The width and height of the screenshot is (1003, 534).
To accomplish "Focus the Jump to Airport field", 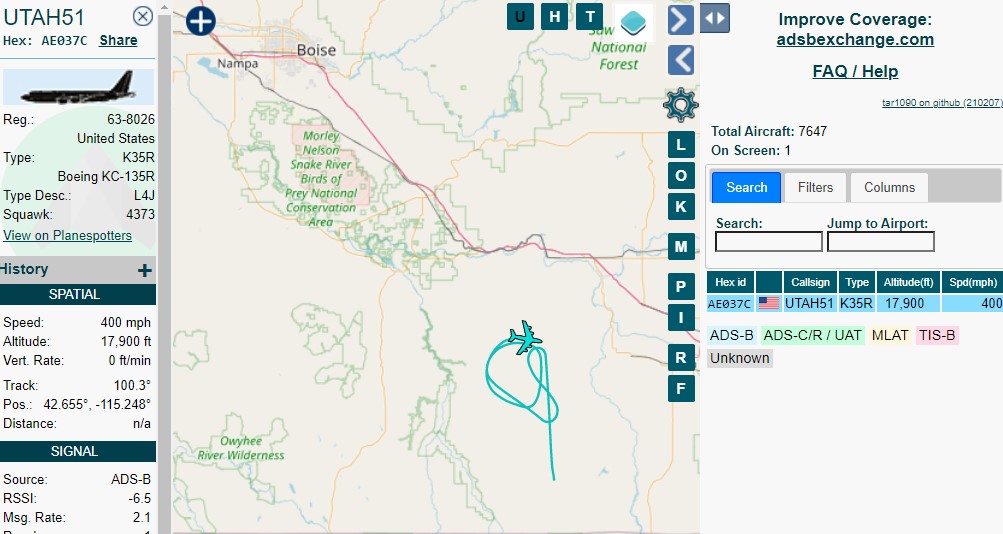I will [880, 242].
